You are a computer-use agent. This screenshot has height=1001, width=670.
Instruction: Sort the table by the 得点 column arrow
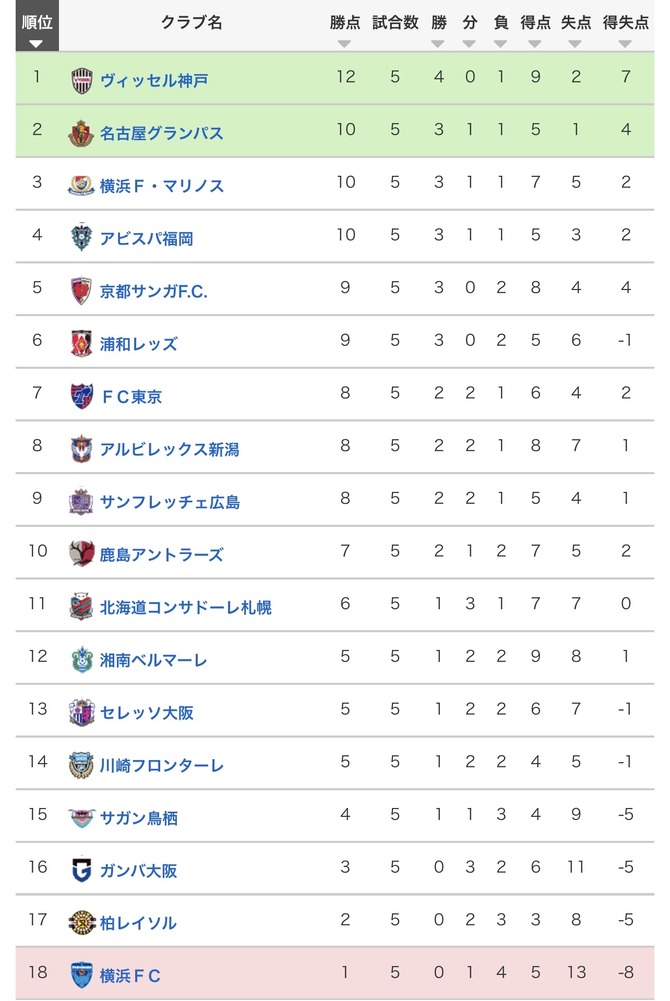pos(535,44)
